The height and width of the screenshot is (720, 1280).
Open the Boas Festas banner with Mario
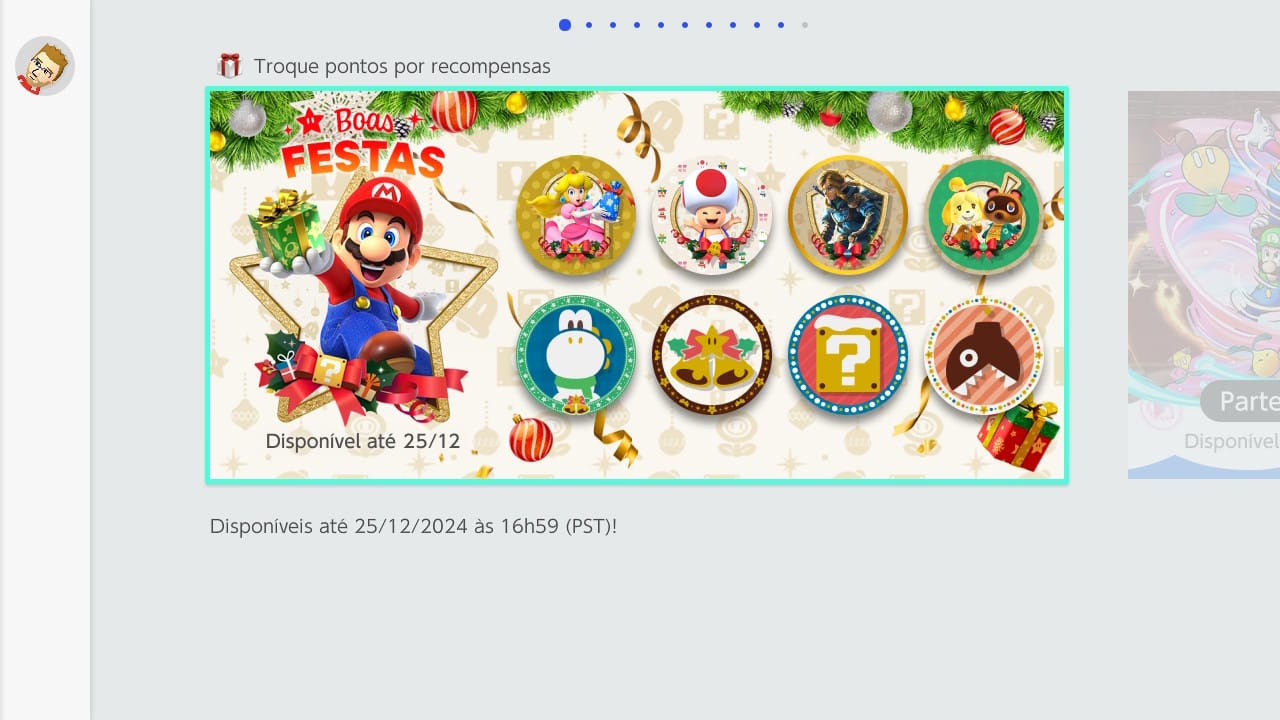click(x=637, y=285)
